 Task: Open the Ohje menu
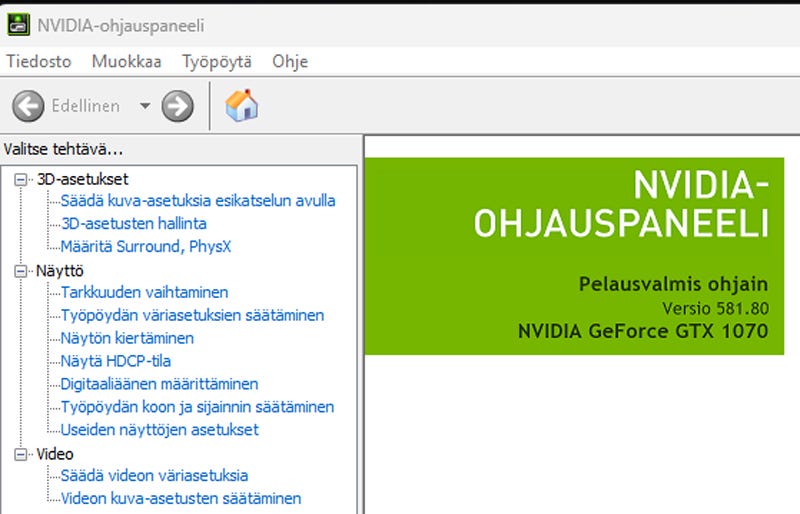[x=290, y=61]
